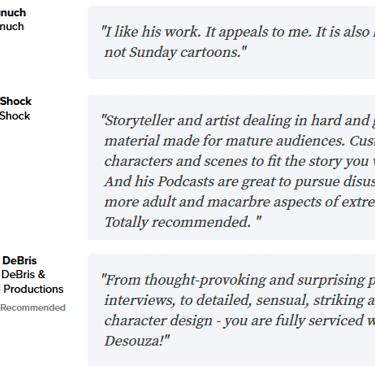Open the bold 'nuch' reviewer name
The image size is (375, 366).
[13, 13]
